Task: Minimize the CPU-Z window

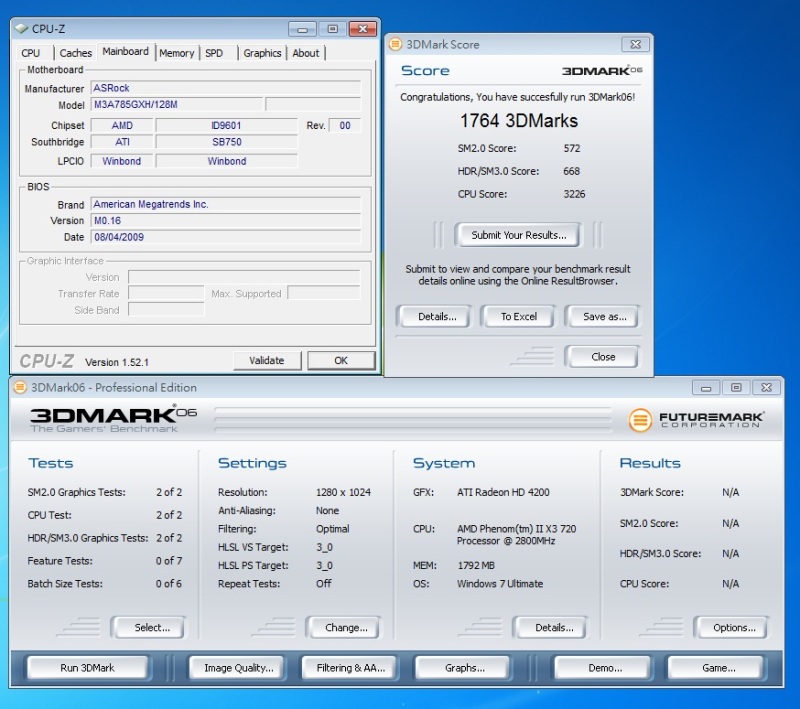Action: (x=302, y=29)
